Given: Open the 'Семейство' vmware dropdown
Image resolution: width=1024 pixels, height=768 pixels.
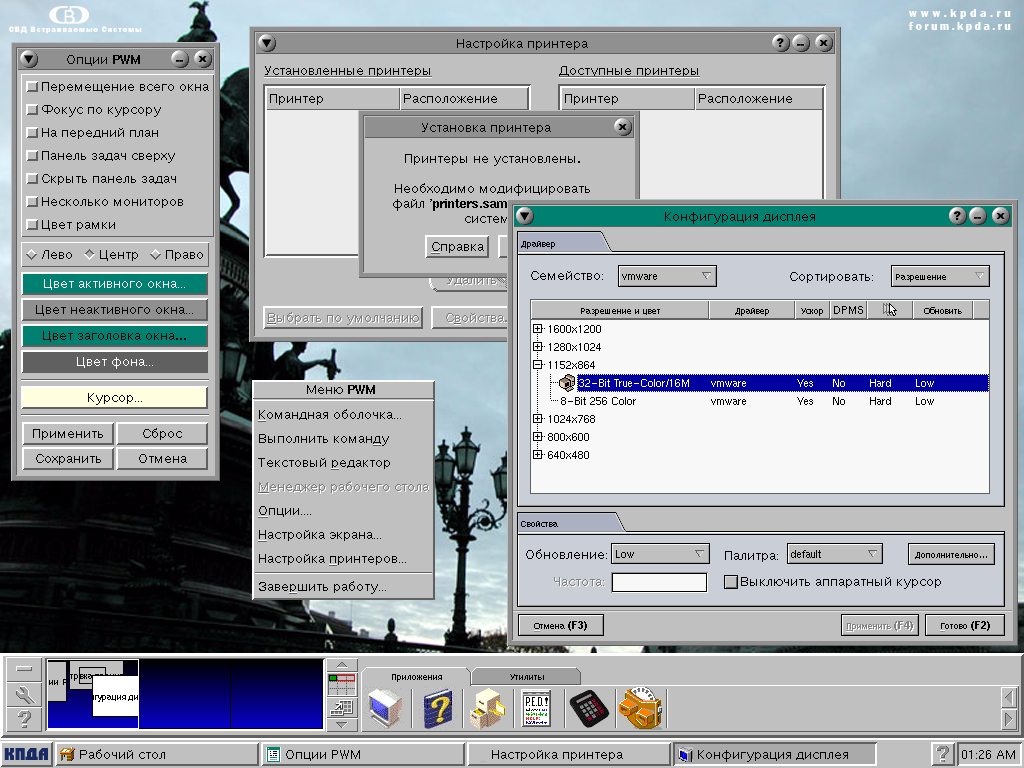Looking at the screenshot, I should click(666, 276).
